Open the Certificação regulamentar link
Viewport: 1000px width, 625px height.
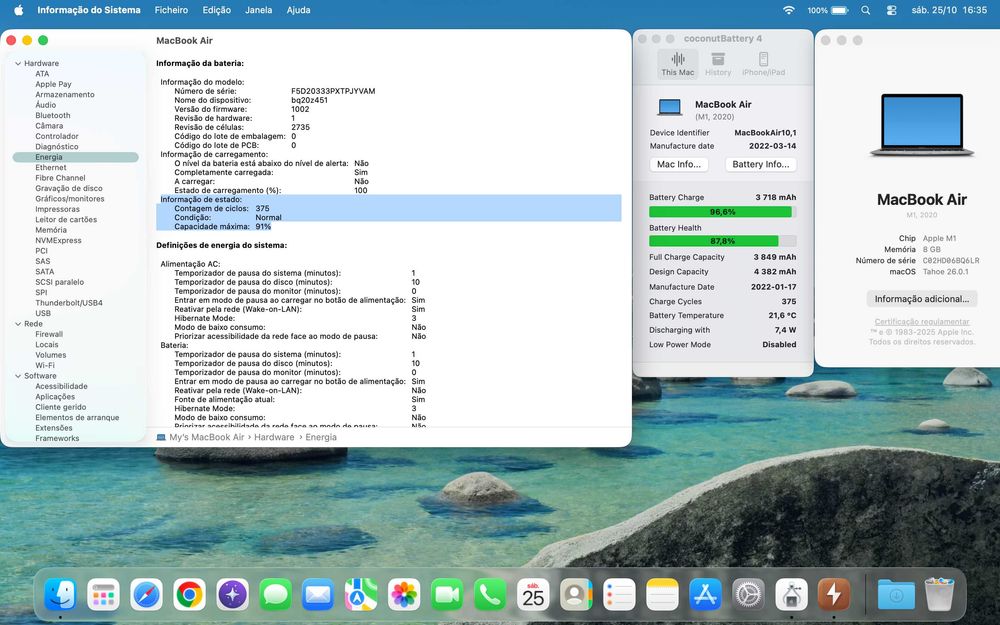pos(922,321)
